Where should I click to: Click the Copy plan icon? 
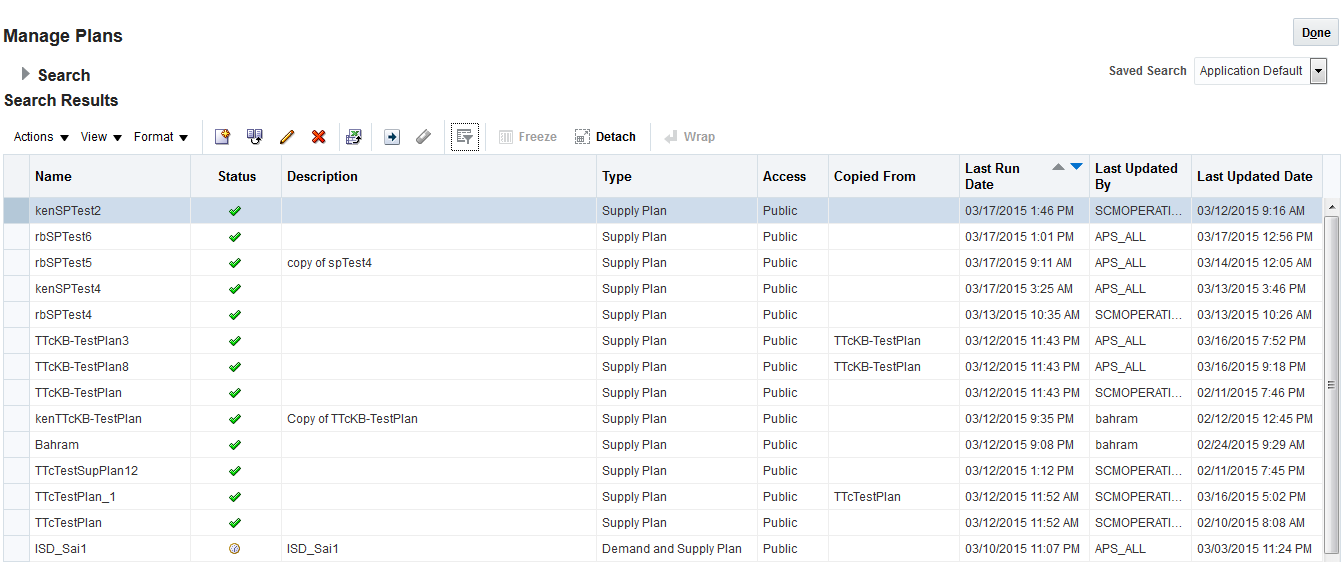(x=255, y=137)
